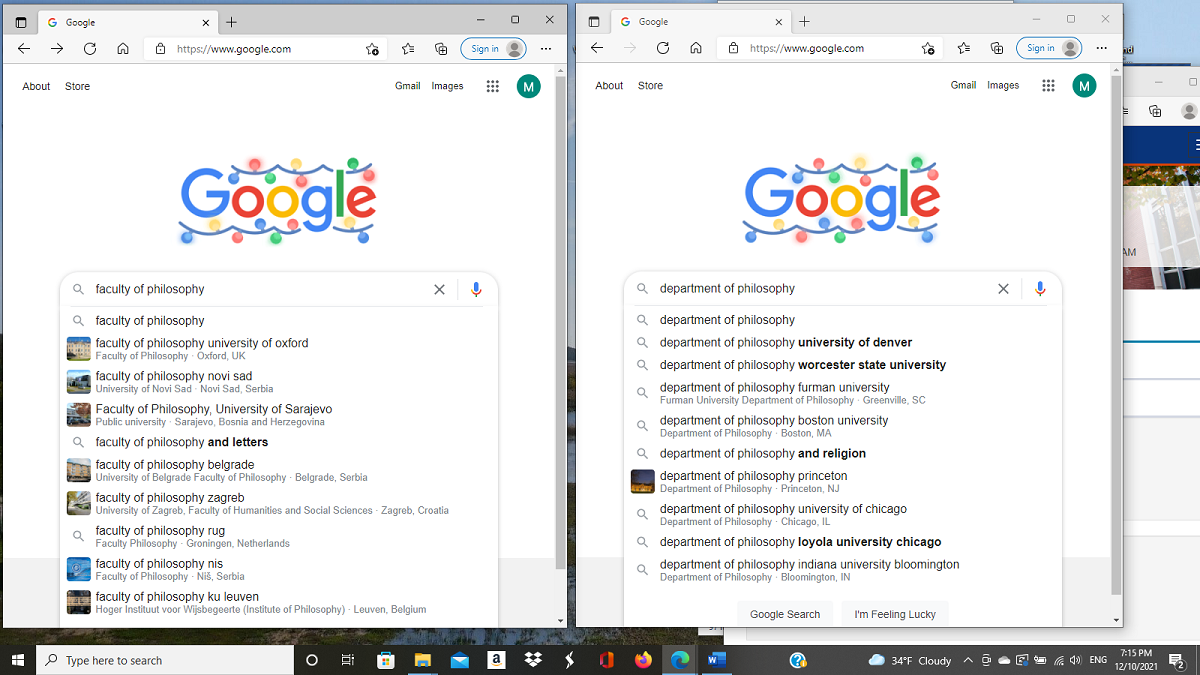The image size is (1200, 675).
Task: Clear the 'department of philosophy' search text
Action: (x=1003, y=289)
